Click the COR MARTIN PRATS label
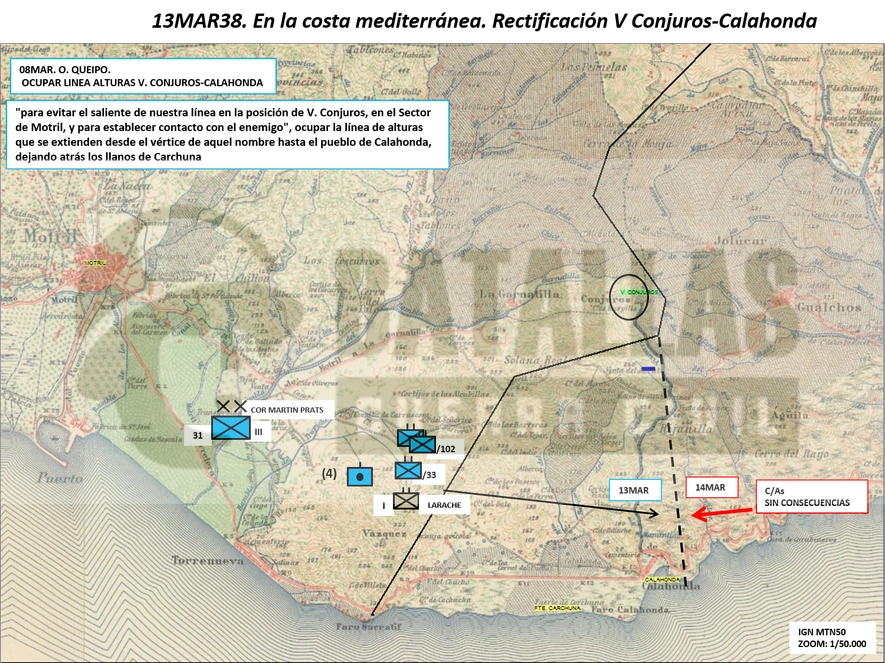Image resolution: width=885 pixels, height=663 pixels. coord(287,410)
